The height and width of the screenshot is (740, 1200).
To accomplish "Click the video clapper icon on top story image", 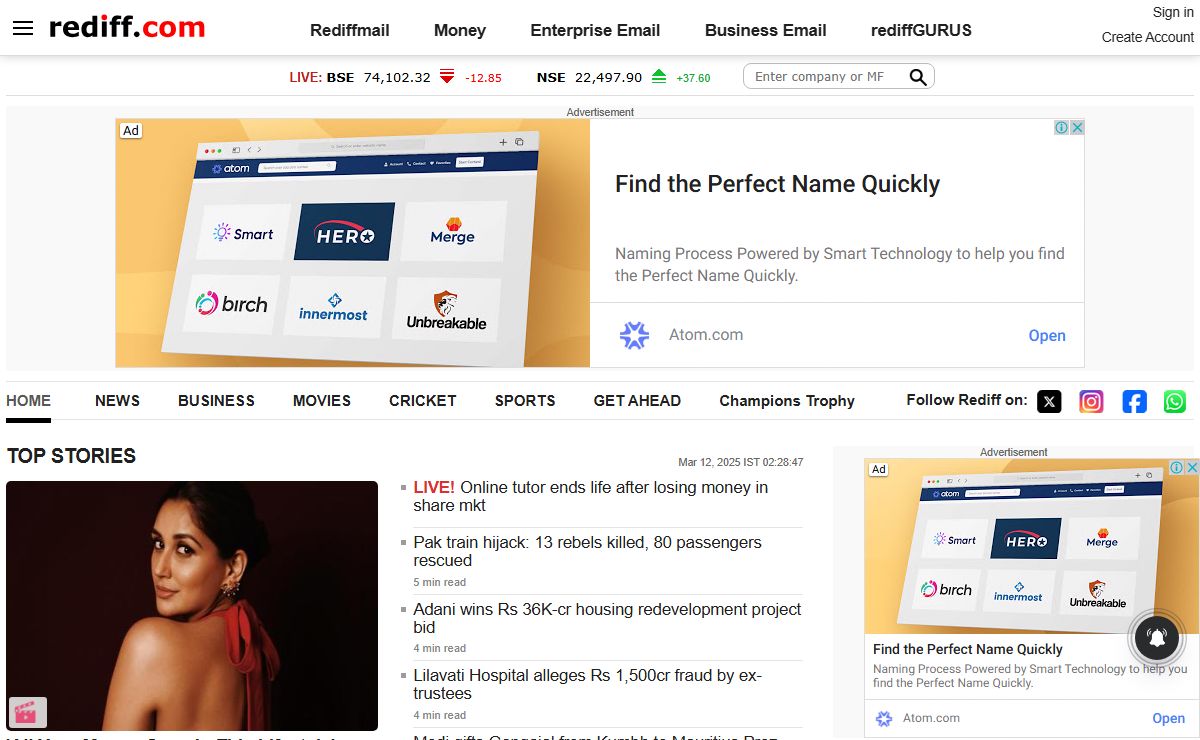I will 28,712.
